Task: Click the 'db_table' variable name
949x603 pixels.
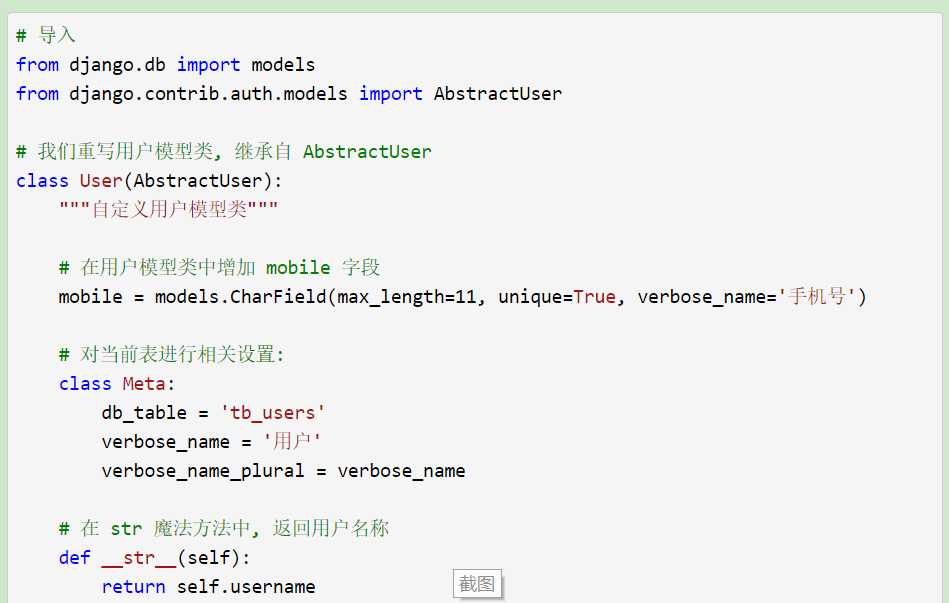Action: (144, 413)
